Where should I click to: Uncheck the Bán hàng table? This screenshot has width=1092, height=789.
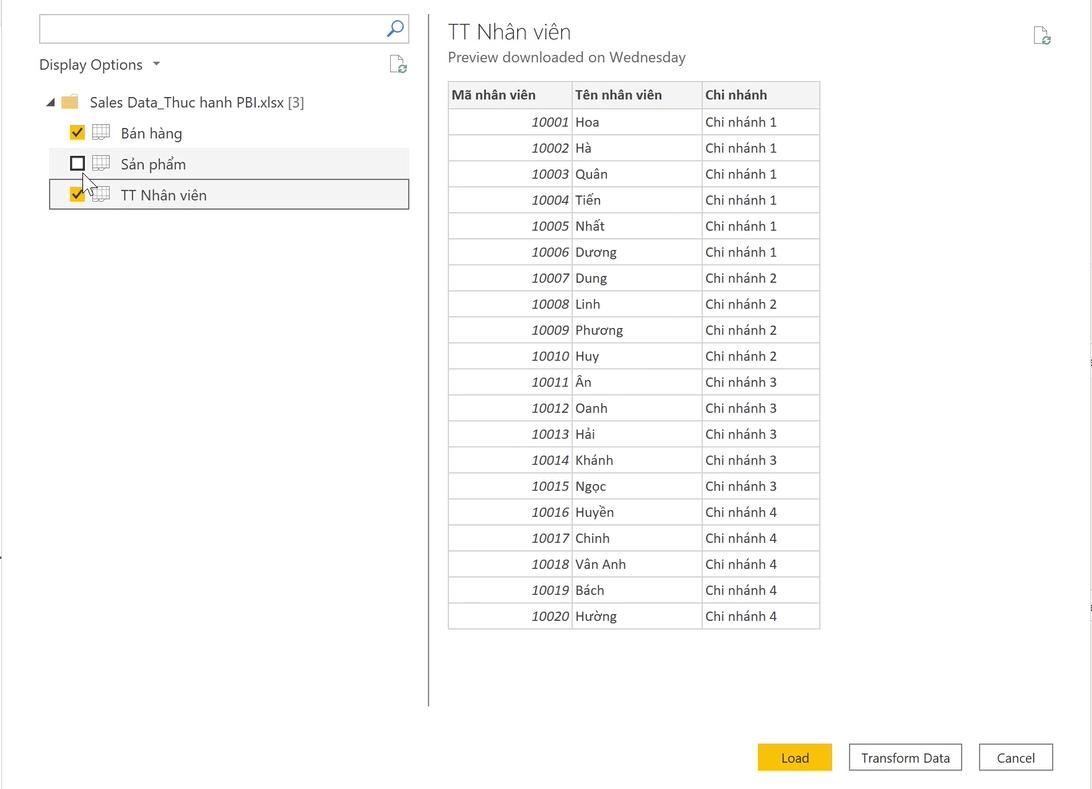point(77,132)
